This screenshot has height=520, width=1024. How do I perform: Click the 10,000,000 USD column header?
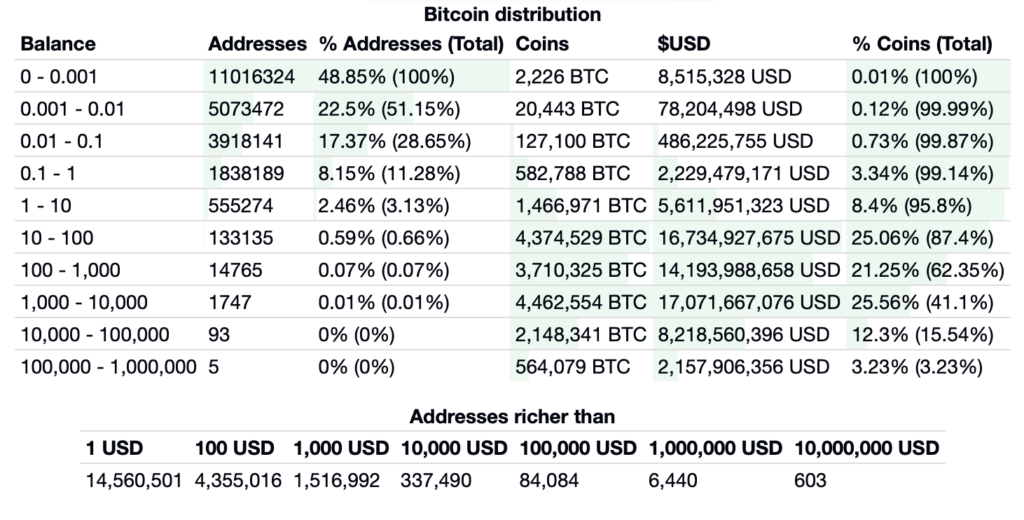click(x=866, y=448)
